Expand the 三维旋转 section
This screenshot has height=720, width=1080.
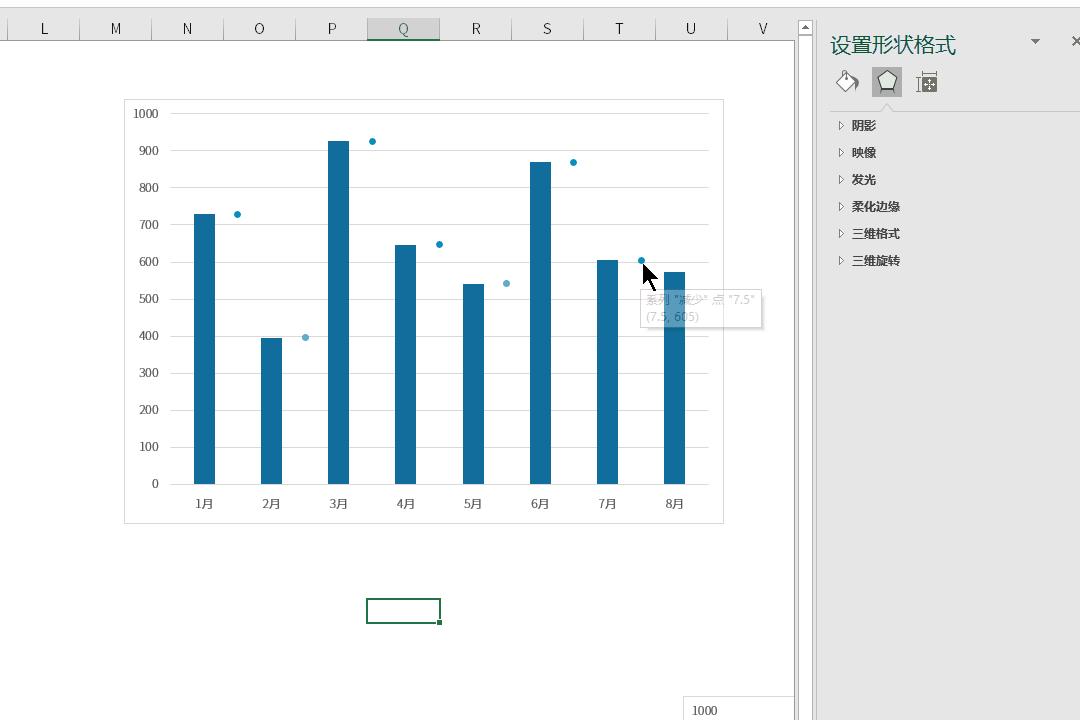coord(875,261)
